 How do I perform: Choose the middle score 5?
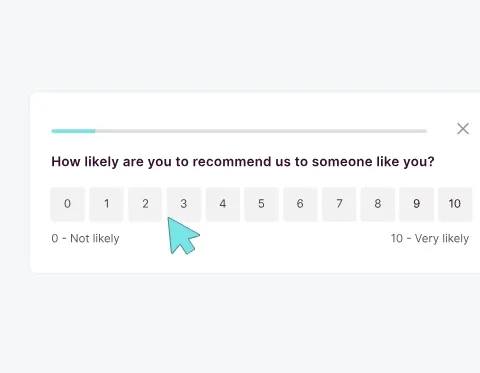[x=261, y=204]
